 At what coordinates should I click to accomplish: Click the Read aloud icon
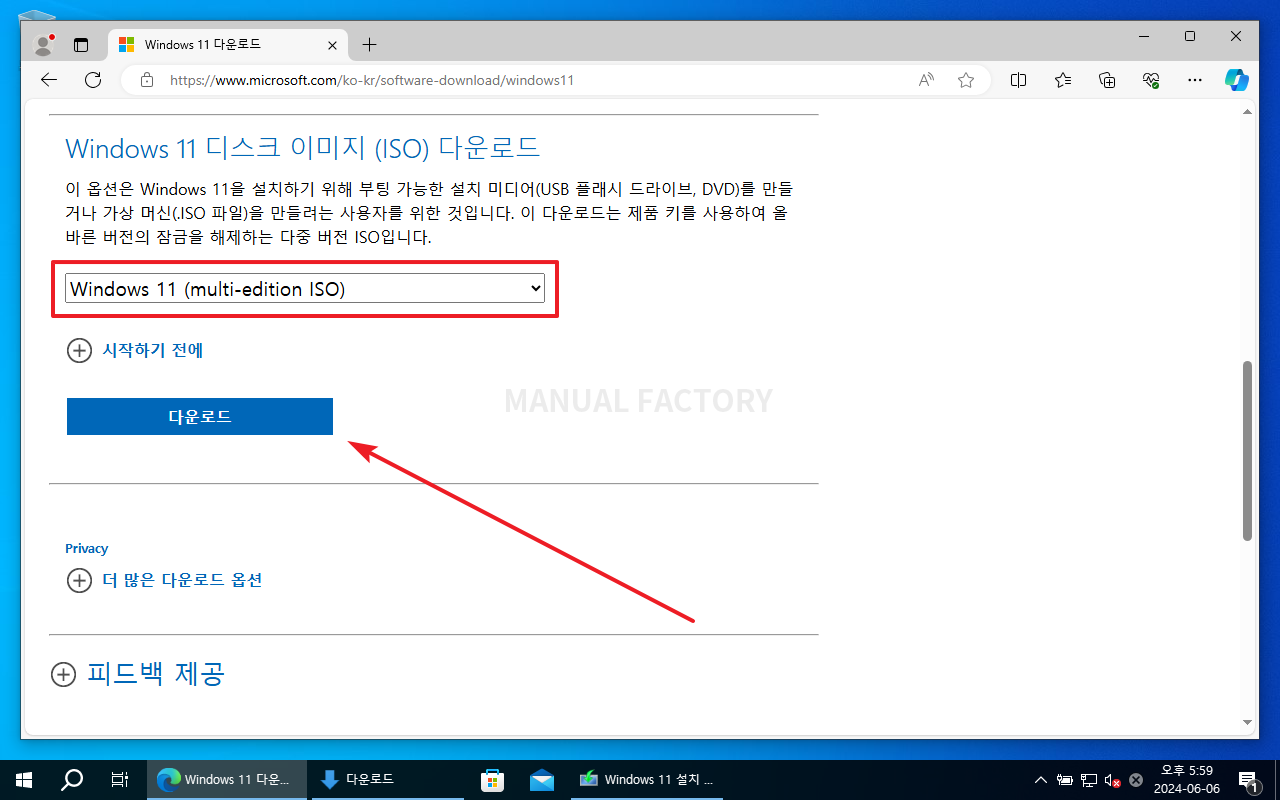click(926, 80)
